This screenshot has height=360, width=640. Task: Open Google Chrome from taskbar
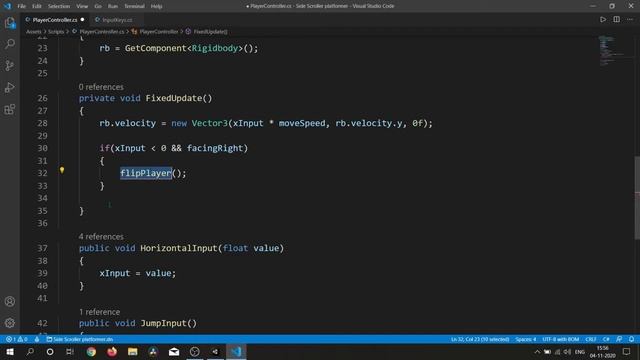point(91,351)
